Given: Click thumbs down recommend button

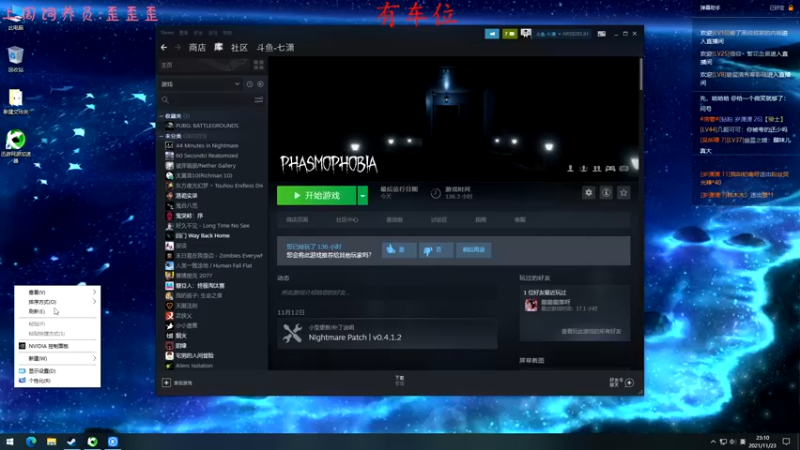Looking at the screenshot, I should pyautogui.click(x=435, y=249).
